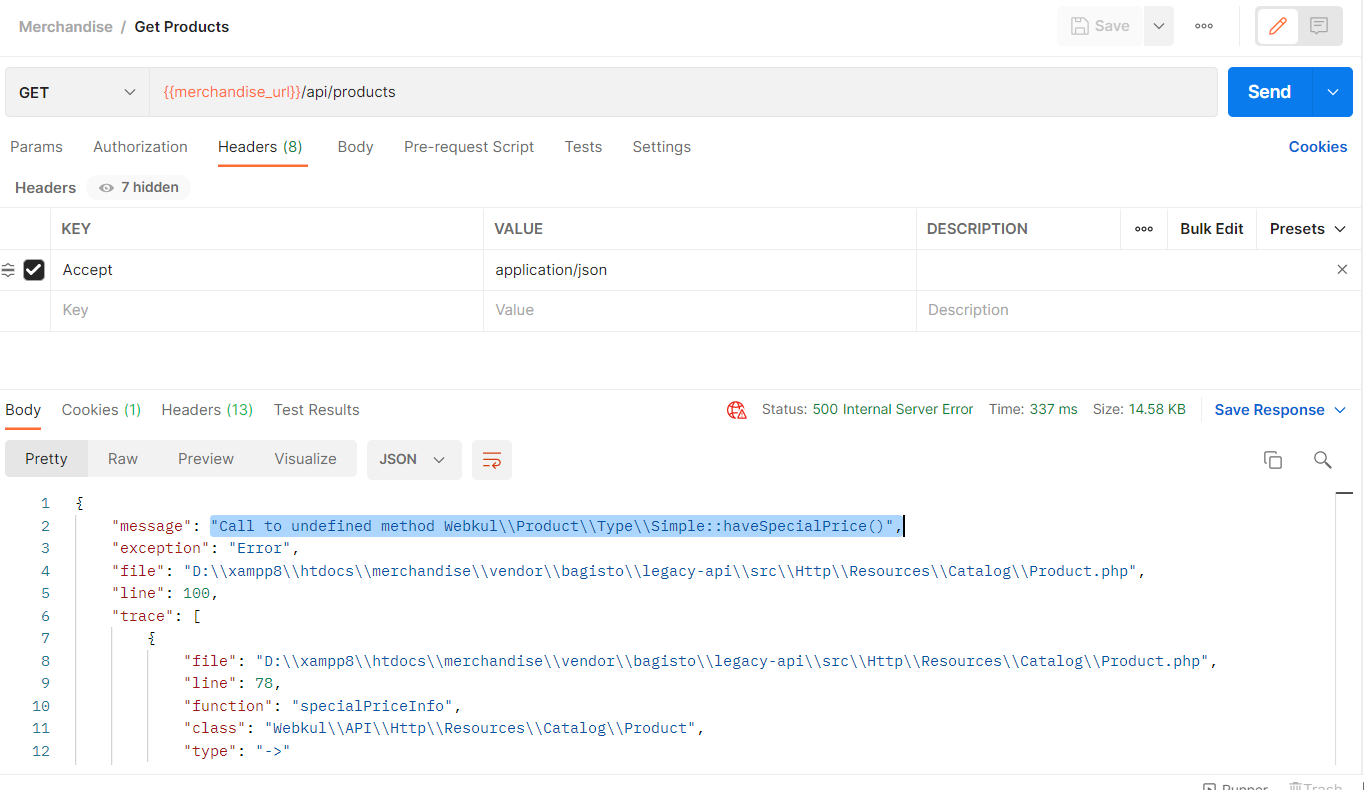The height and width of the screenshot is (790, 1364).
Task: Select the Headers (8) request tab
Action: (260, 146)
